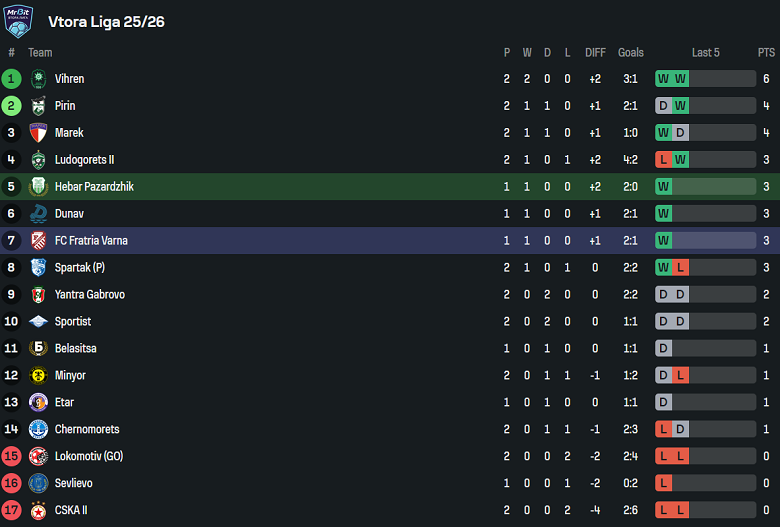
Task: Open the Hebar Pazardzhik team link
Action: [94, 187]
